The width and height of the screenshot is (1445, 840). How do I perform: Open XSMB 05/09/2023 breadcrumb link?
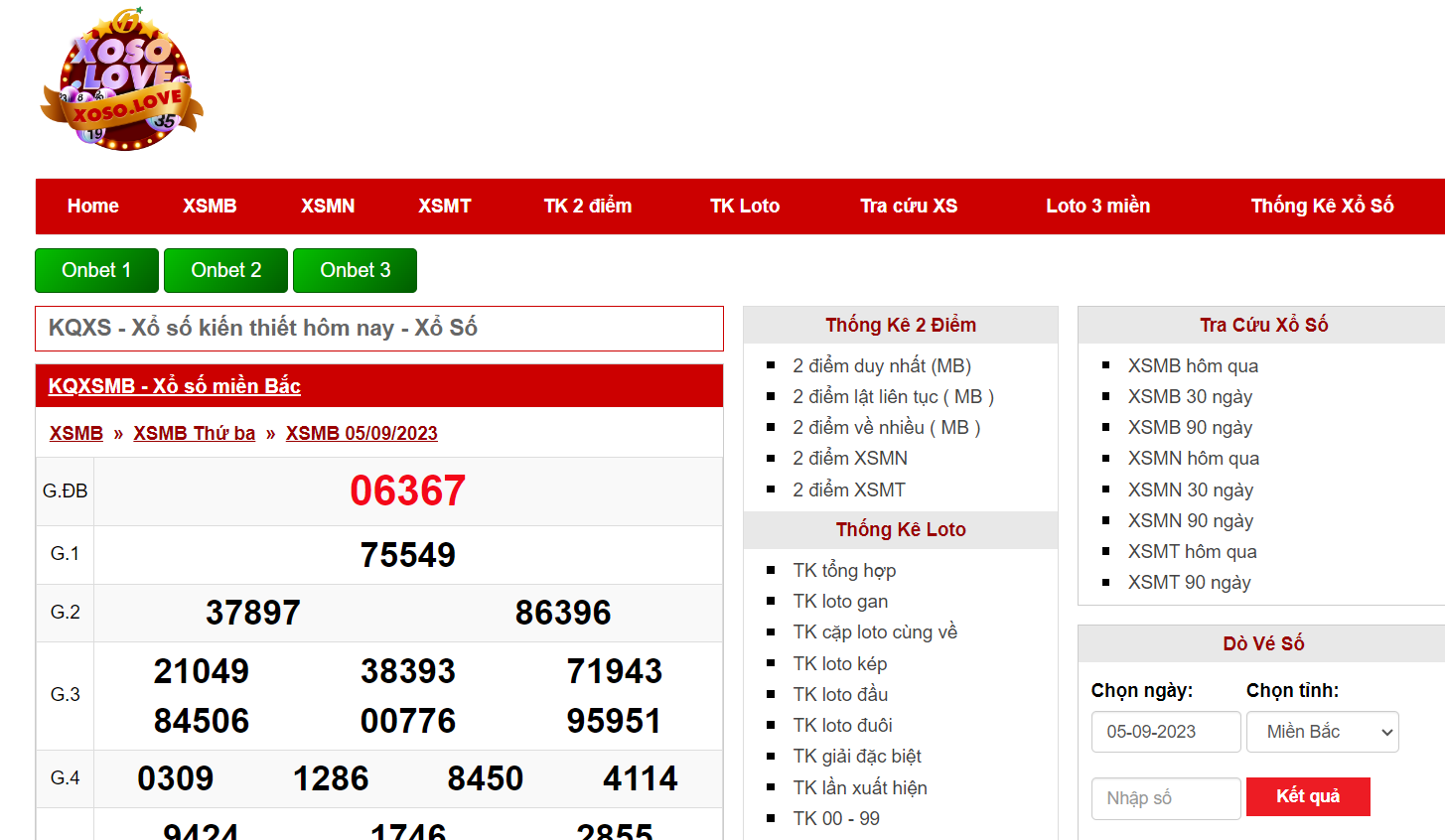(361, 433)
